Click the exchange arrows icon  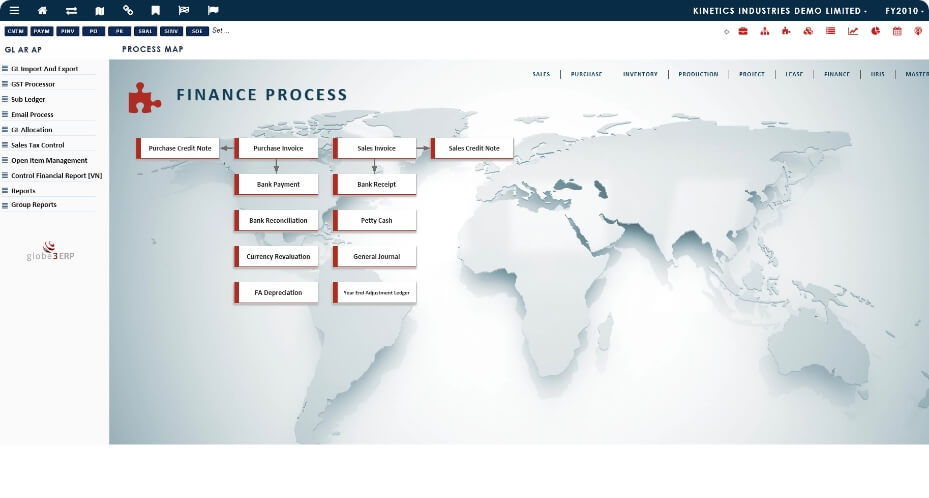(71, 10)
